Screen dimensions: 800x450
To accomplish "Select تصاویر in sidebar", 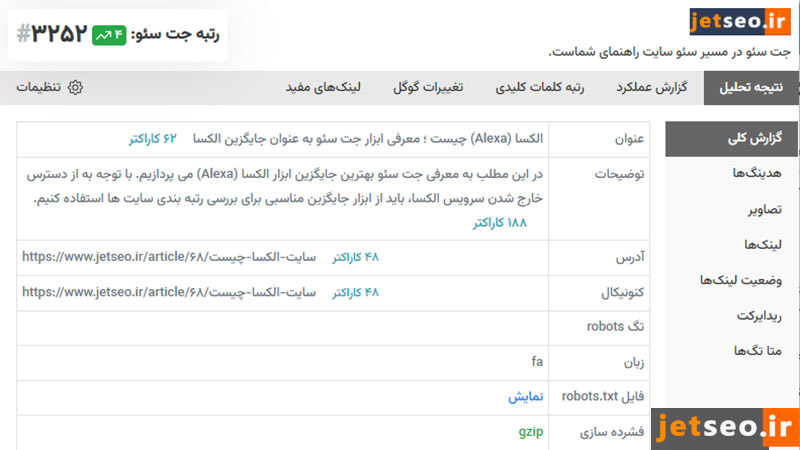I will (765, 210).
